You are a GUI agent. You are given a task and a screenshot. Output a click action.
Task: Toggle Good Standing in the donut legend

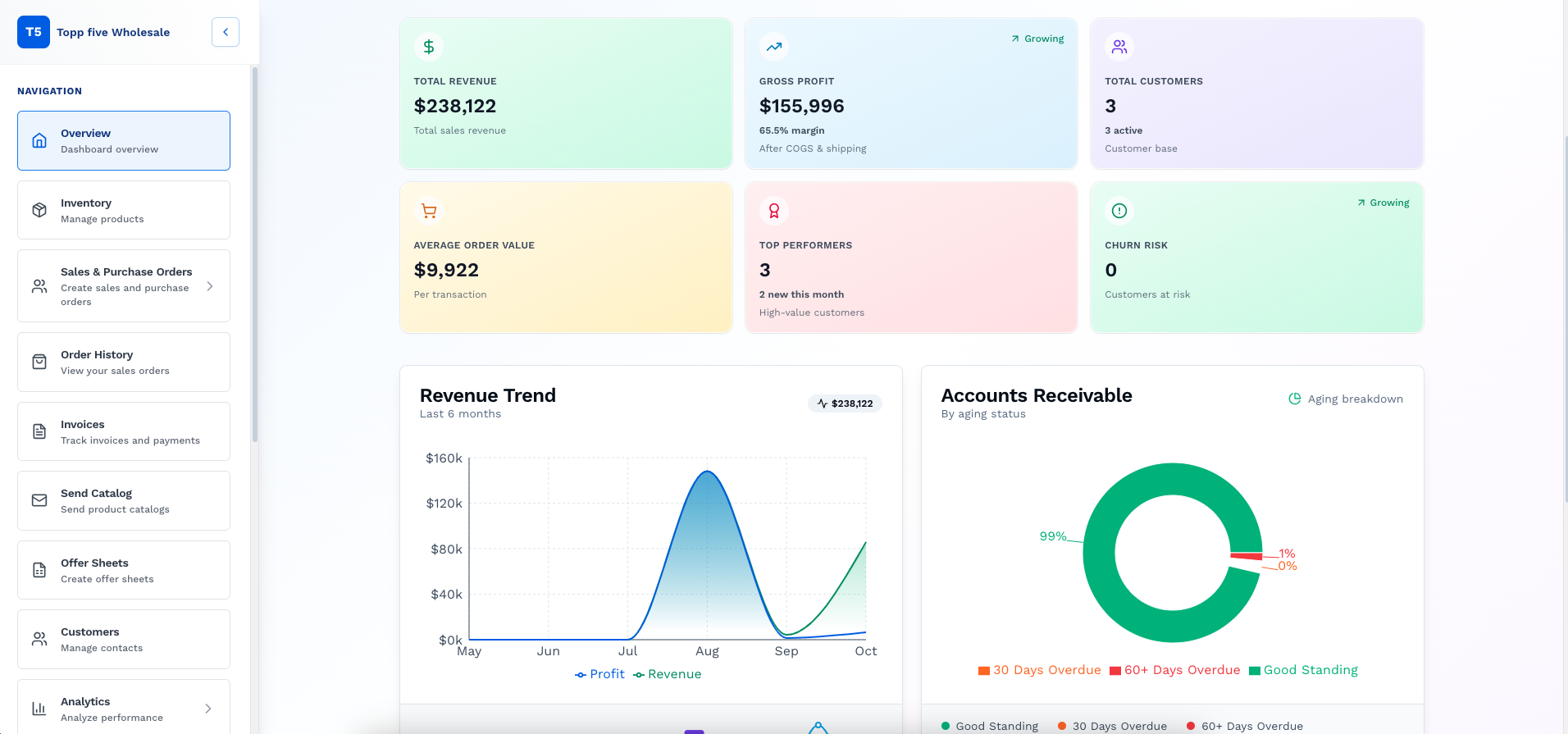pos(1303,670)
